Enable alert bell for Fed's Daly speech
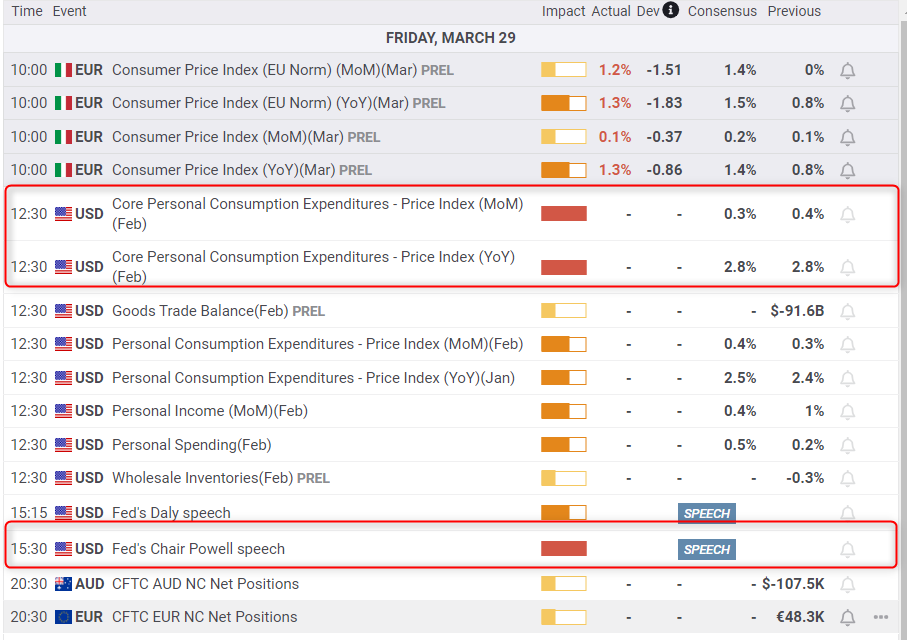The width and height of the screenshot is (907, 640). [x=847, y=513]
